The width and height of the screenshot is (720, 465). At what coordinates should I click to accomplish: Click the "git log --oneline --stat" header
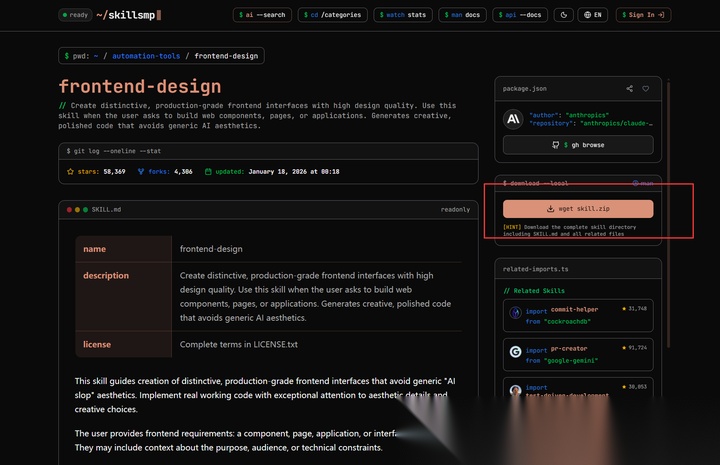[x=113, y=151]
